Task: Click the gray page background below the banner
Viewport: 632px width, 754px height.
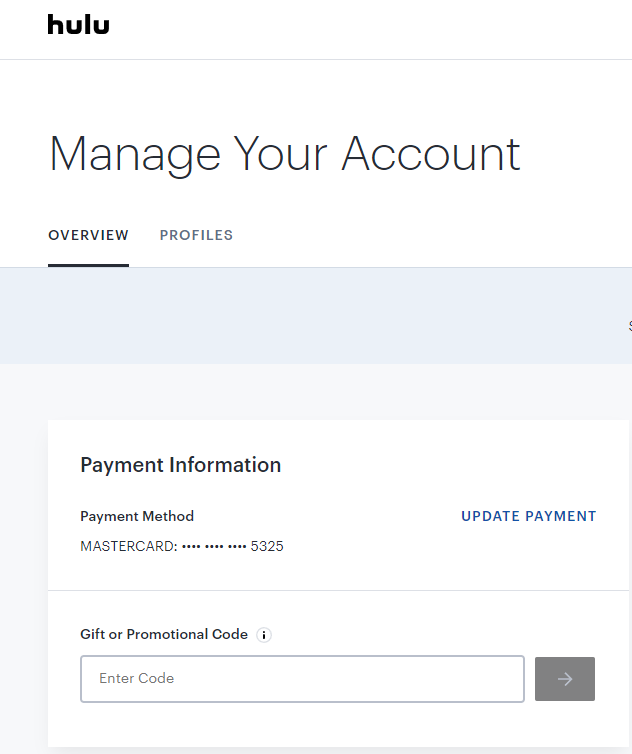Action: click(x=300, y=392)
